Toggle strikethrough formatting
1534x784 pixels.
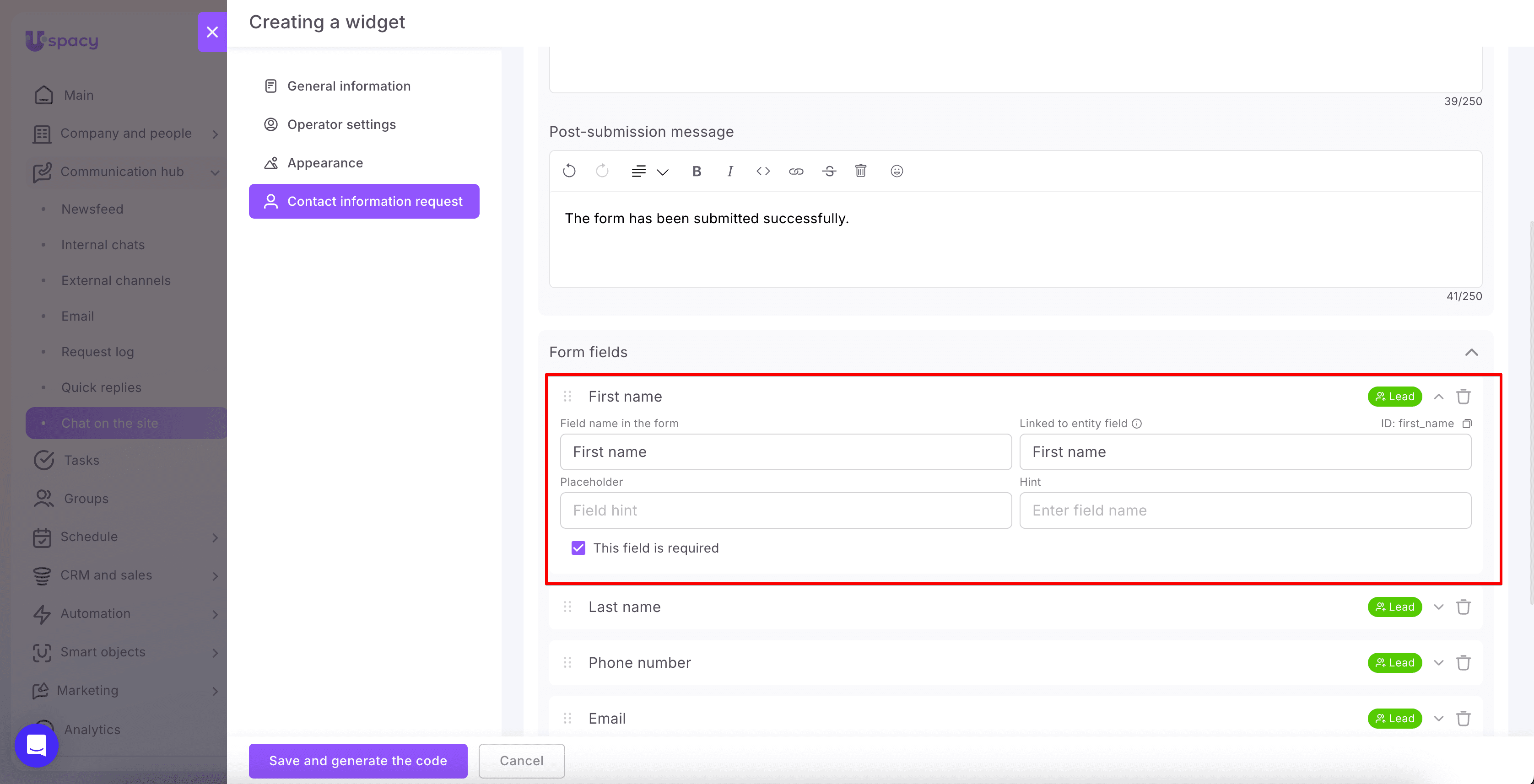coord(829,172)
